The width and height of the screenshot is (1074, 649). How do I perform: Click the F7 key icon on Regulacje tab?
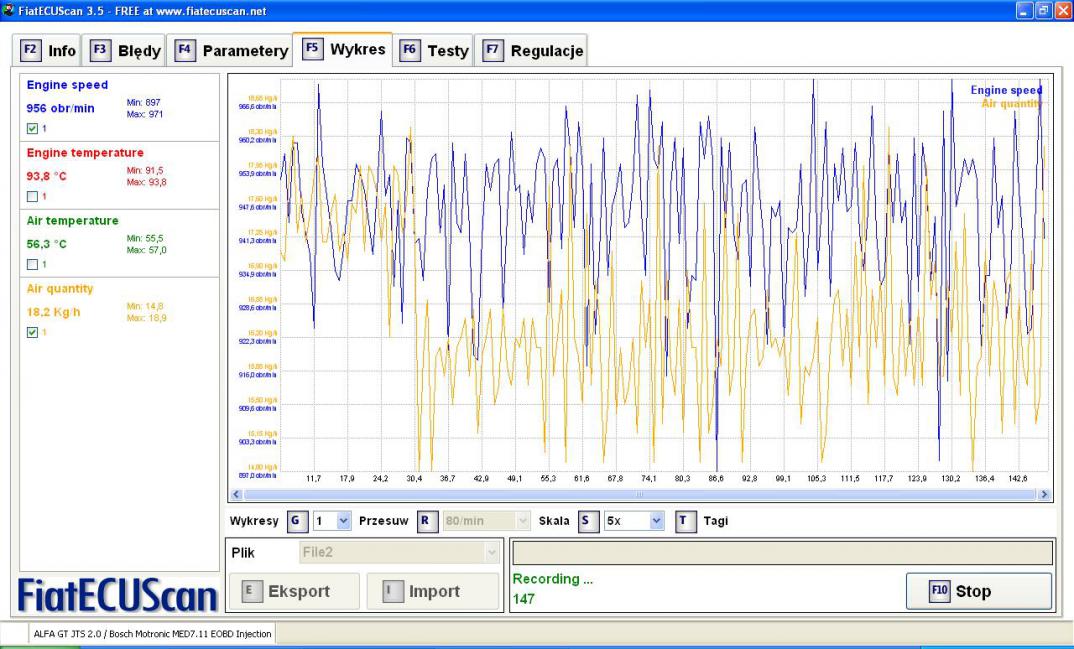pos(493,50)
